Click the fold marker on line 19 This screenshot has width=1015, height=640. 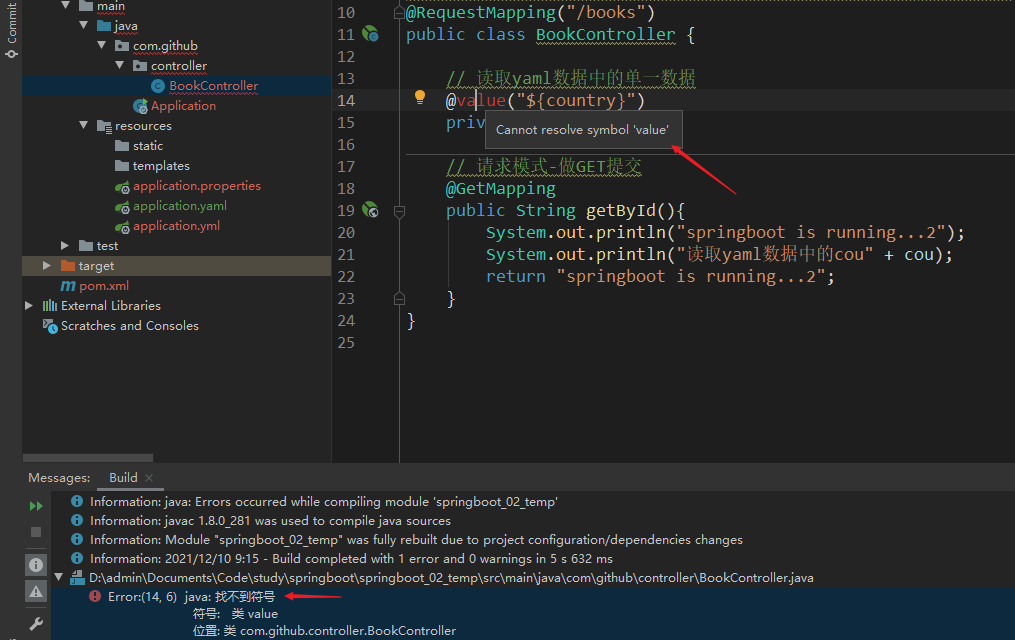pos(399,211)
